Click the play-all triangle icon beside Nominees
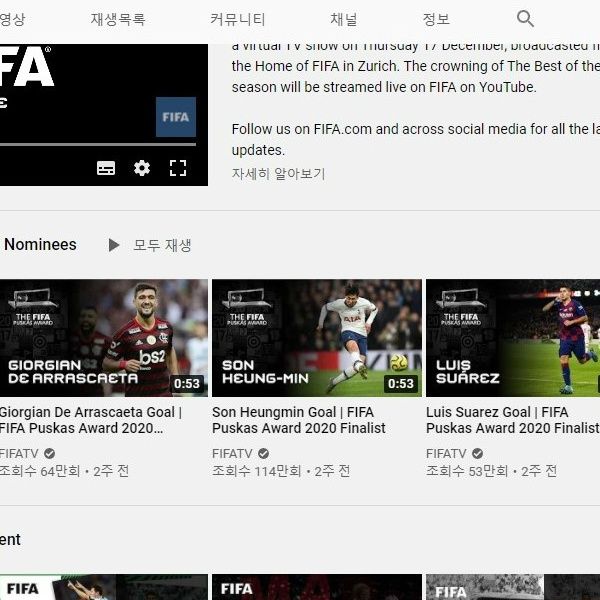Viewport: 600px width, 600px height. tap(114, 245)
